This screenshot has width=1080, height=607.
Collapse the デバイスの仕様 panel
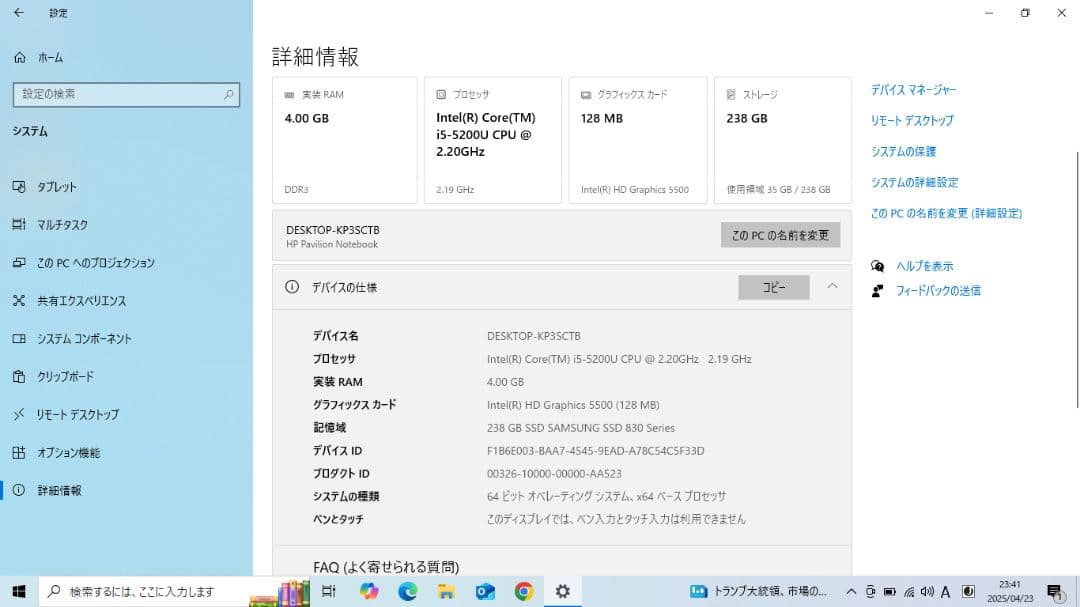(x=833, y=287)
